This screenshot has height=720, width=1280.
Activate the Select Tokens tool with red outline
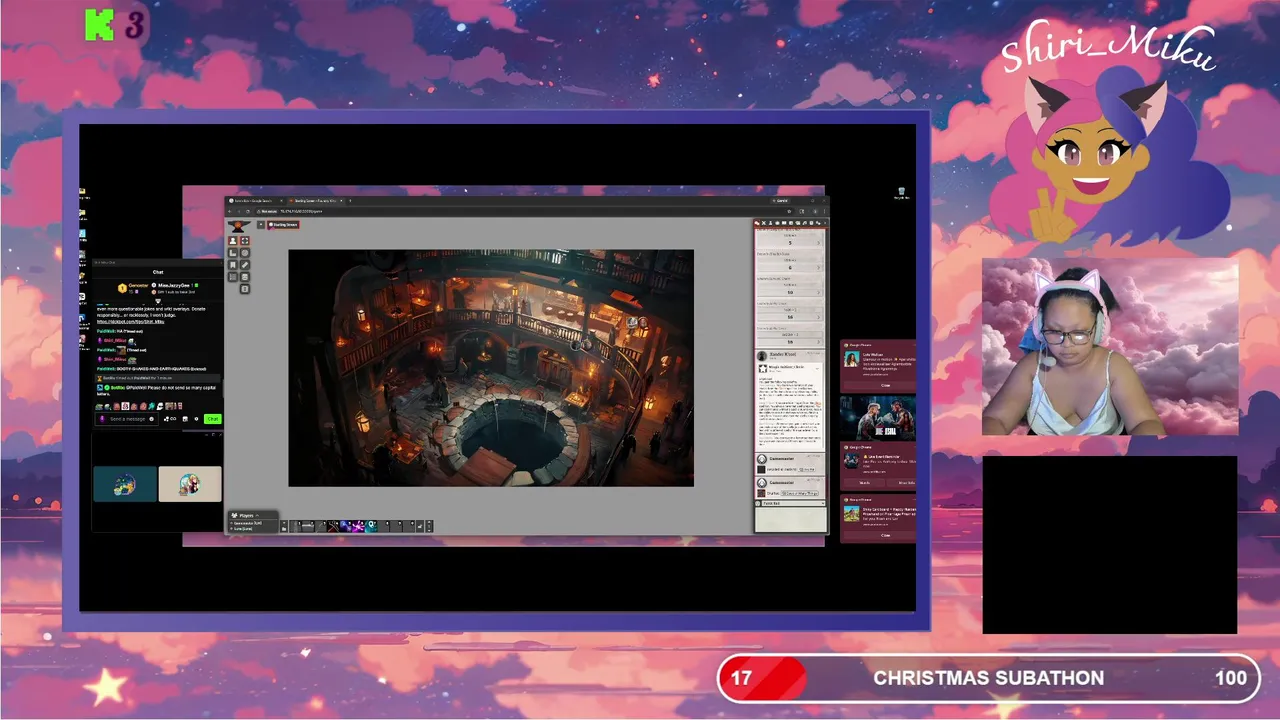[245, 241]
